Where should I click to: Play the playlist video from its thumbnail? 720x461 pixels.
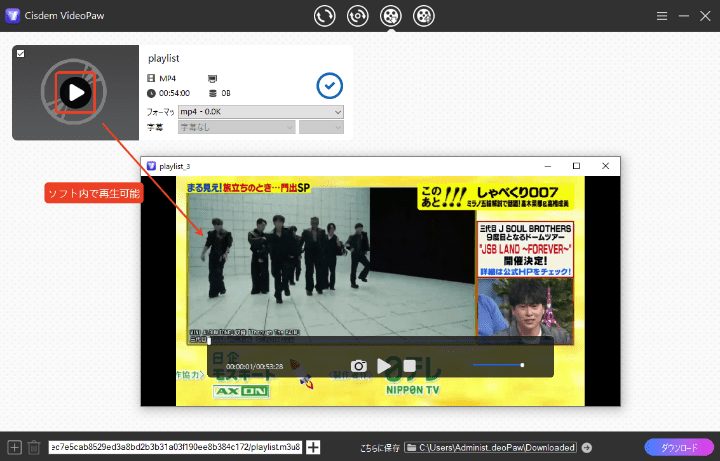76,93
